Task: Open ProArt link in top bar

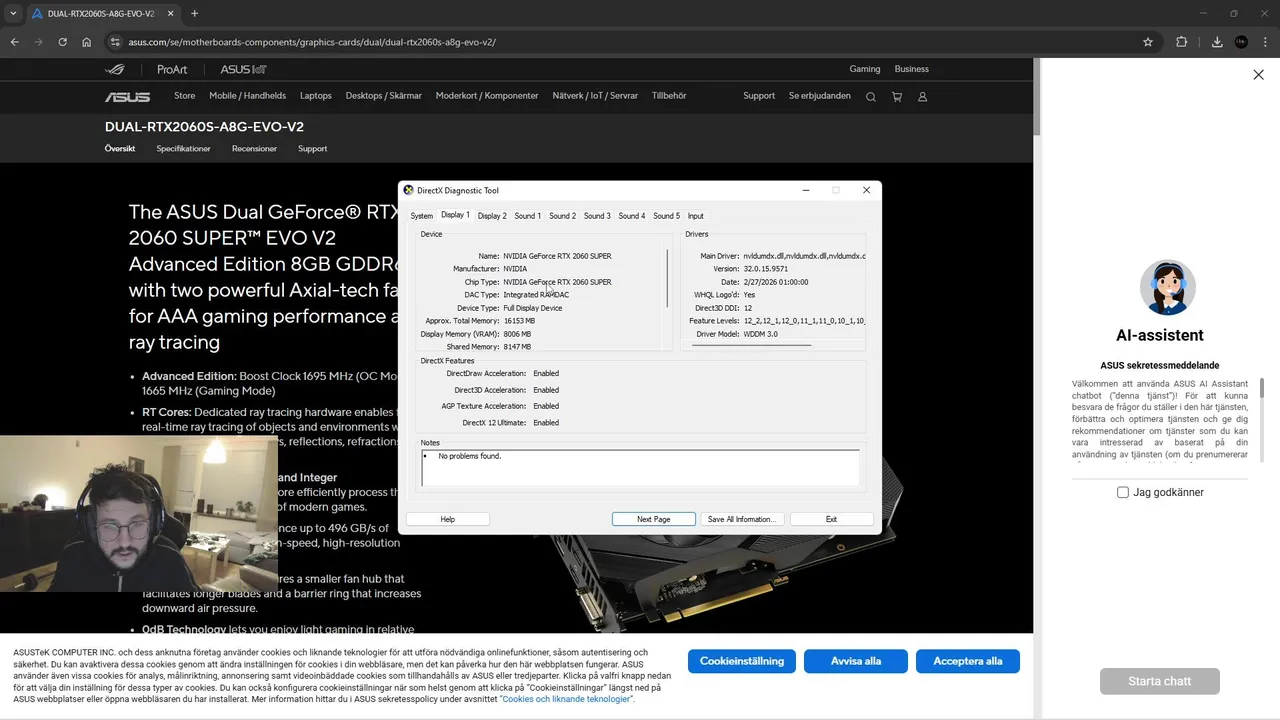Action: pos(172,70)
